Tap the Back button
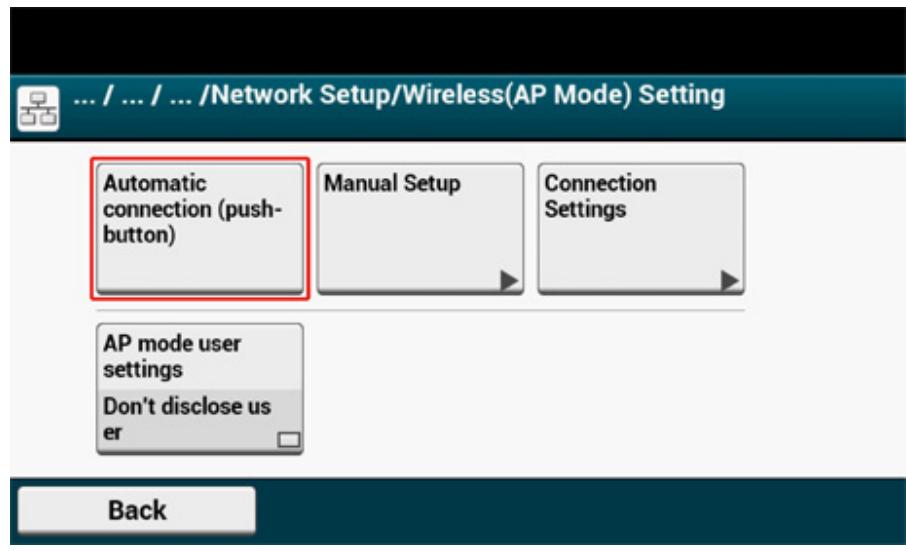The image size is (906, 551). point(137,510)
